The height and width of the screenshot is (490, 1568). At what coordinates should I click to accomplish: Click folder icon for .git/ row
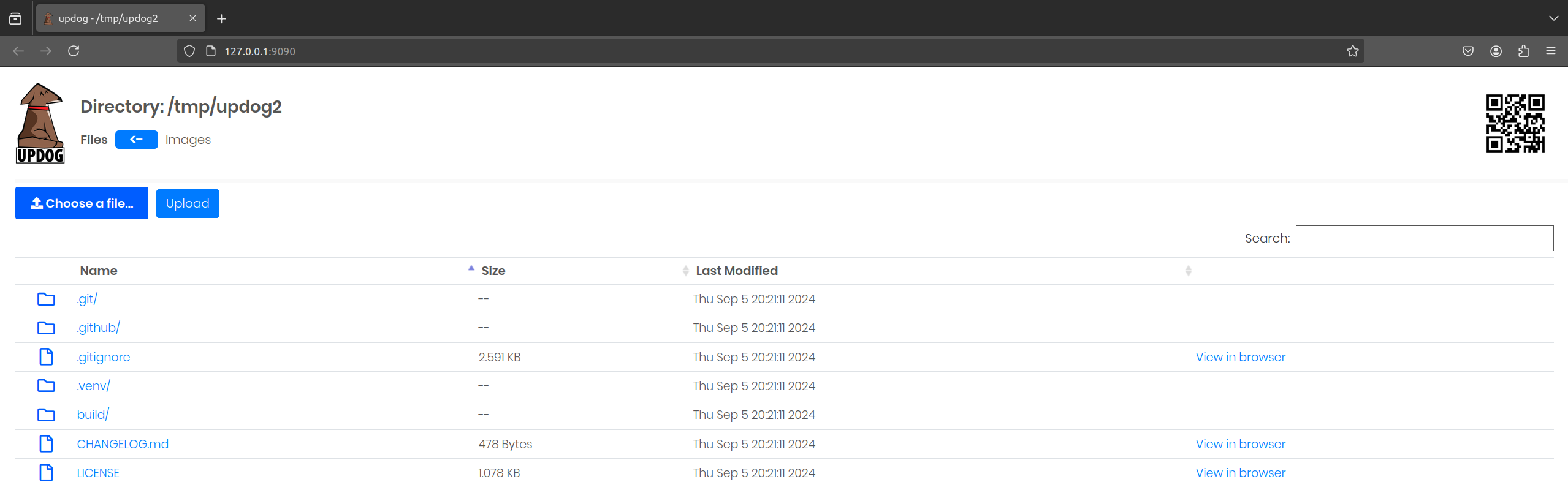pyautogui.click(x=46, y=299)
